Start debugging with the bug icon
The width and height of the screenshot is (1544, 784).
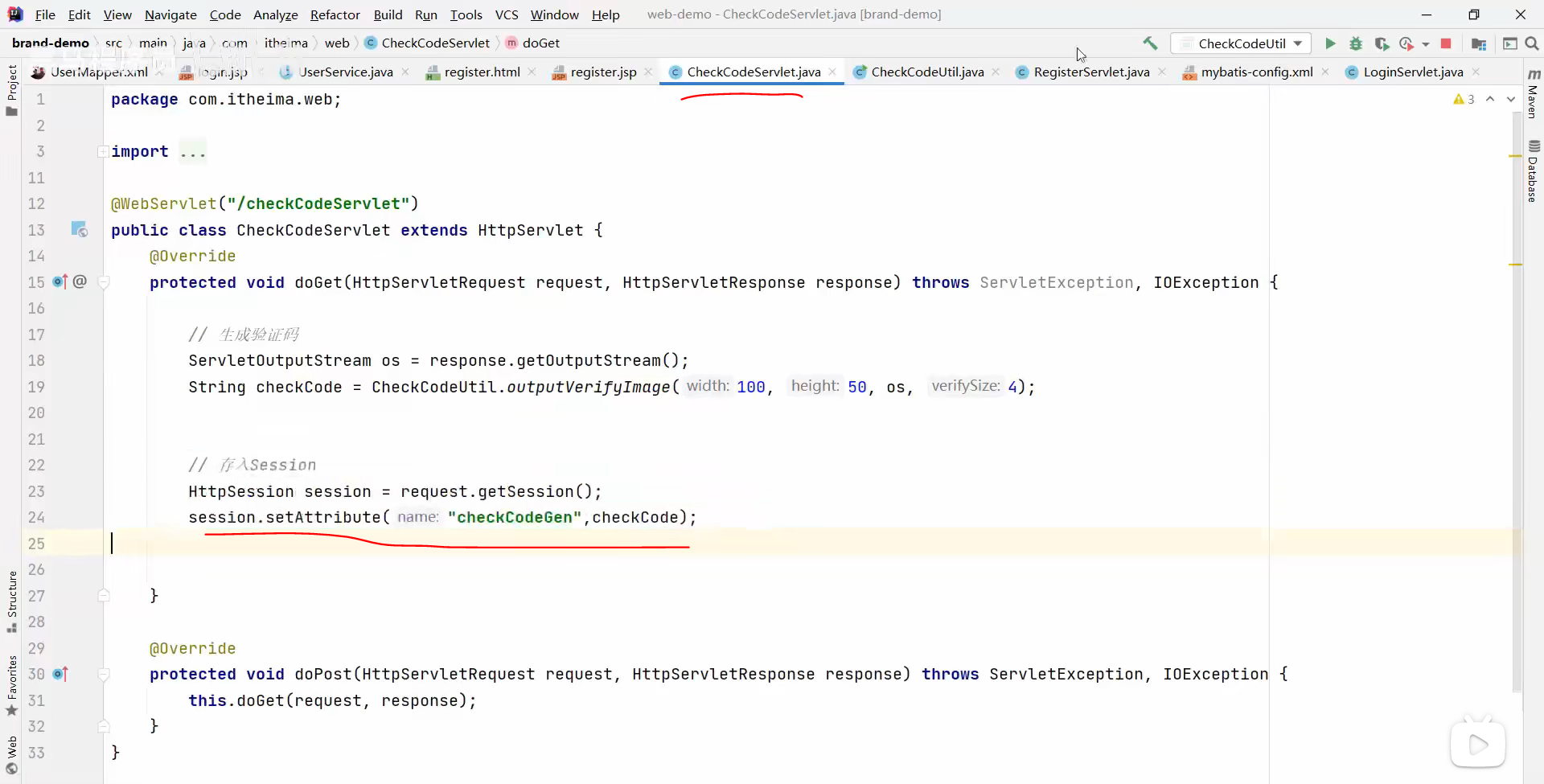coord(1356,43)
